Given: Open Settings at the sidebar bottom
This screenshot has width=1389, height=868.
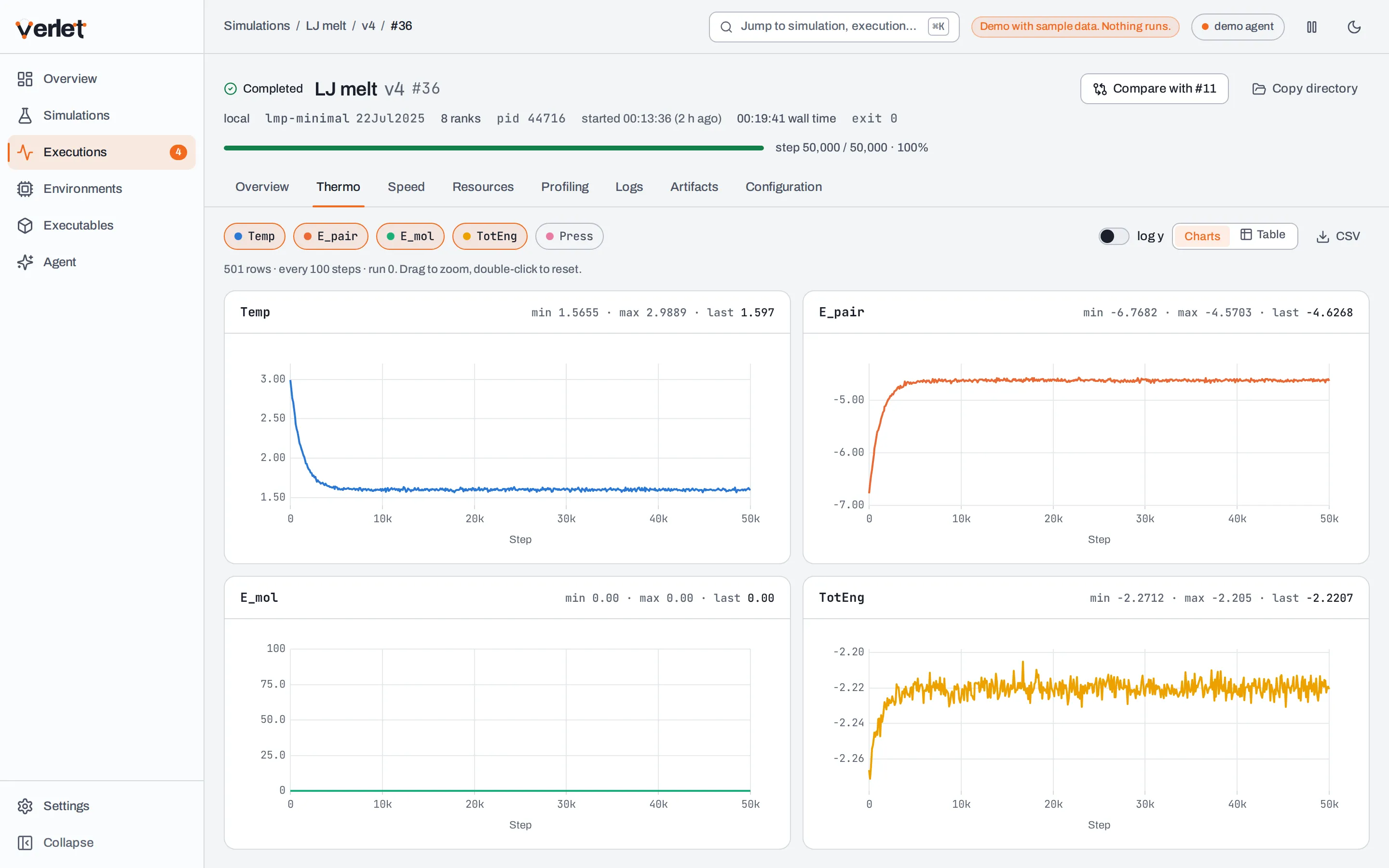Looking at the screenshot, I should coord(102,806).
